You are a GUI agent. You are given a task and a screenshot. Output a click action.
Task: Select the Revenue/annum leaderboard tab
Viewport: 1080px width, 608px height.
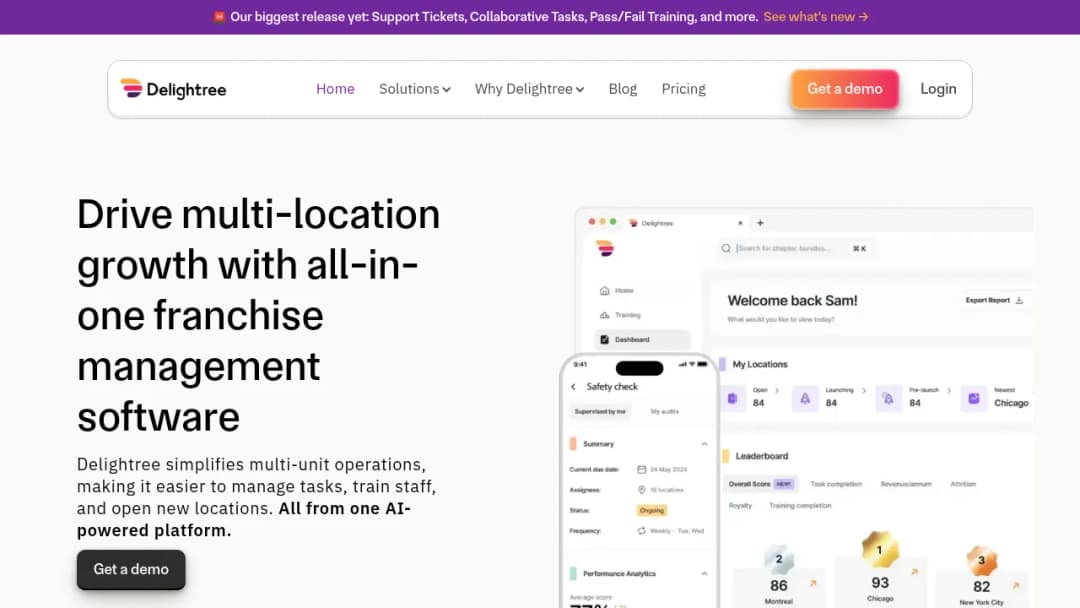(x=906, y=484)
